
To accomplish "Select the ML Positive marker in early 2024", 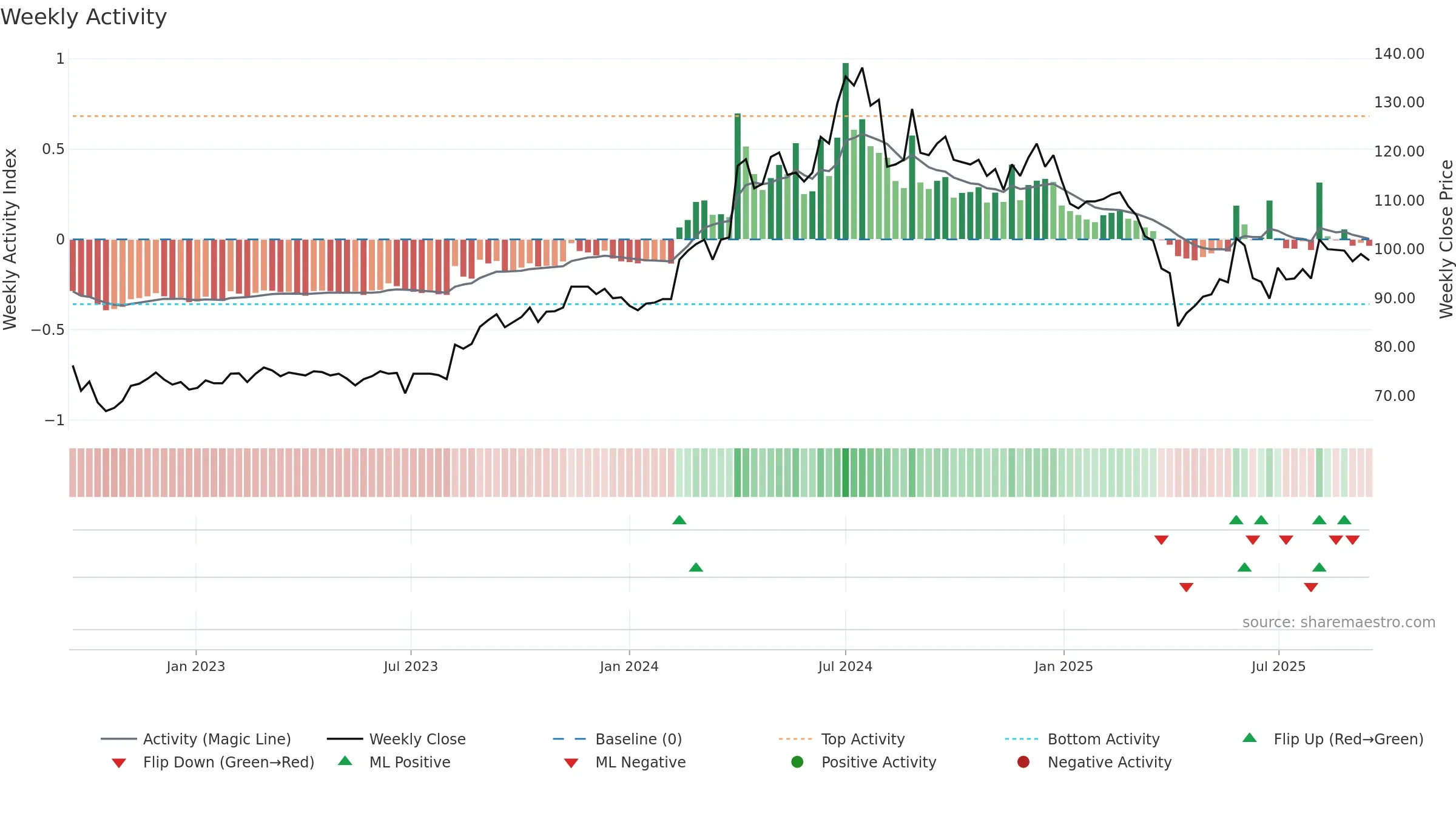I will click(x=696, y=567).
